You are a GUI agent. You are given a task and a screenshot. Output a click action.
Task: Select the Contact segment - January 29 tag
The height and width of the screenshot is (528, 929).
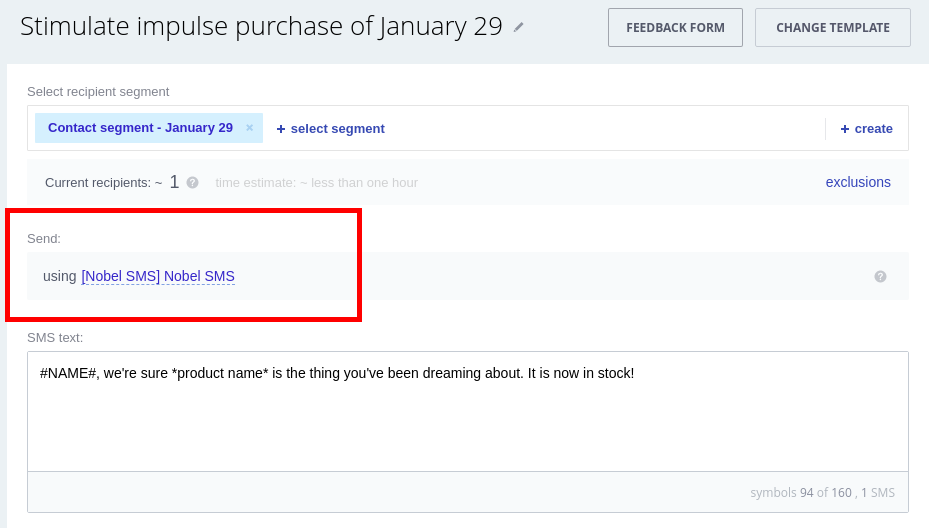click(140, 128)
